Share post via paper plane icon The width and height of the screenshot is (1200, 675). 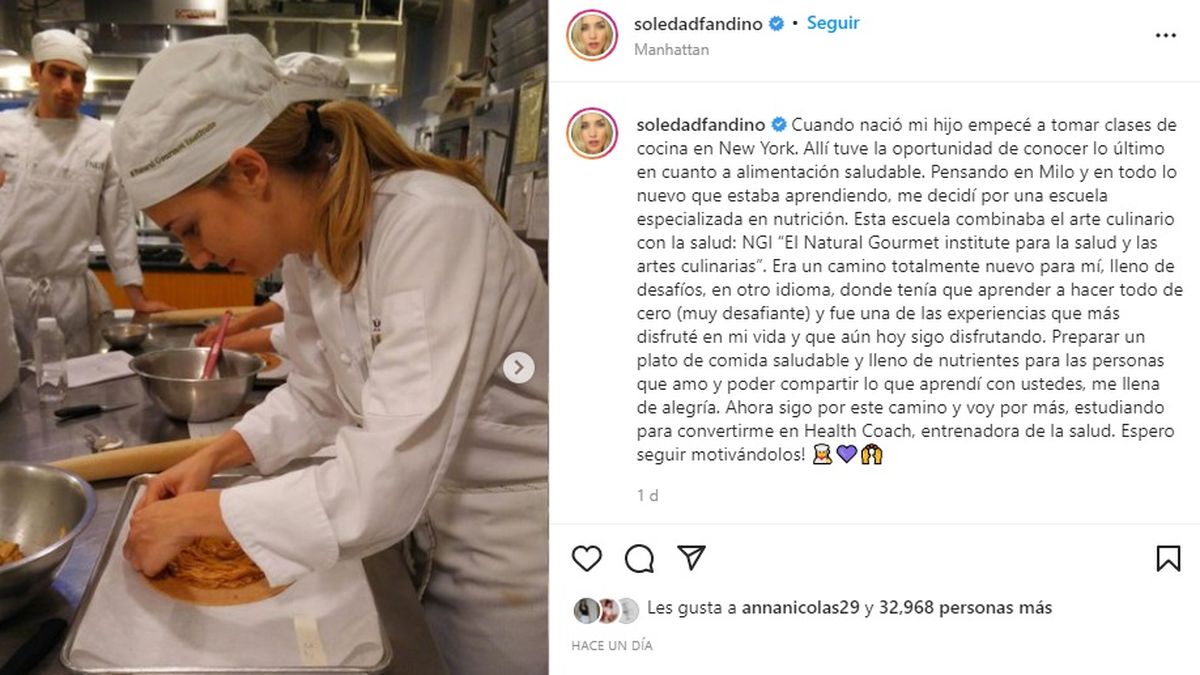pos(692,557)
